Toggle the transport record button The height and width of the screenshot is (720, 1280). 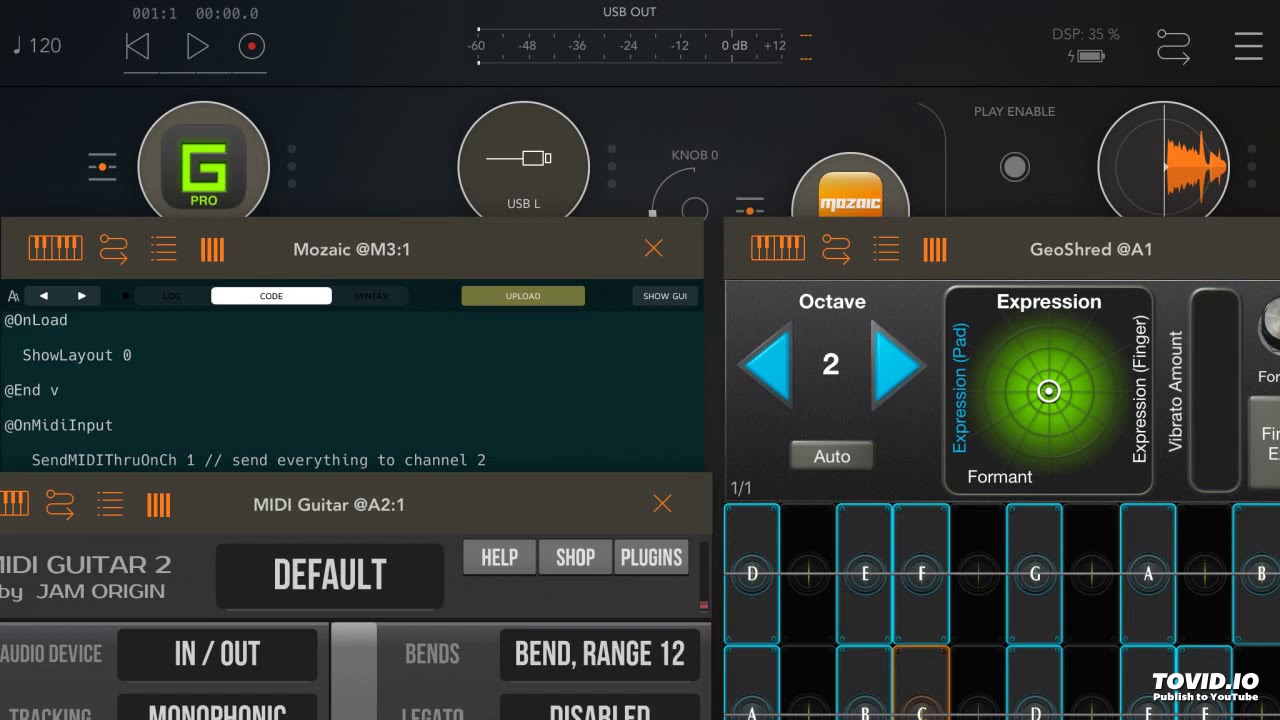coord(251,46)
